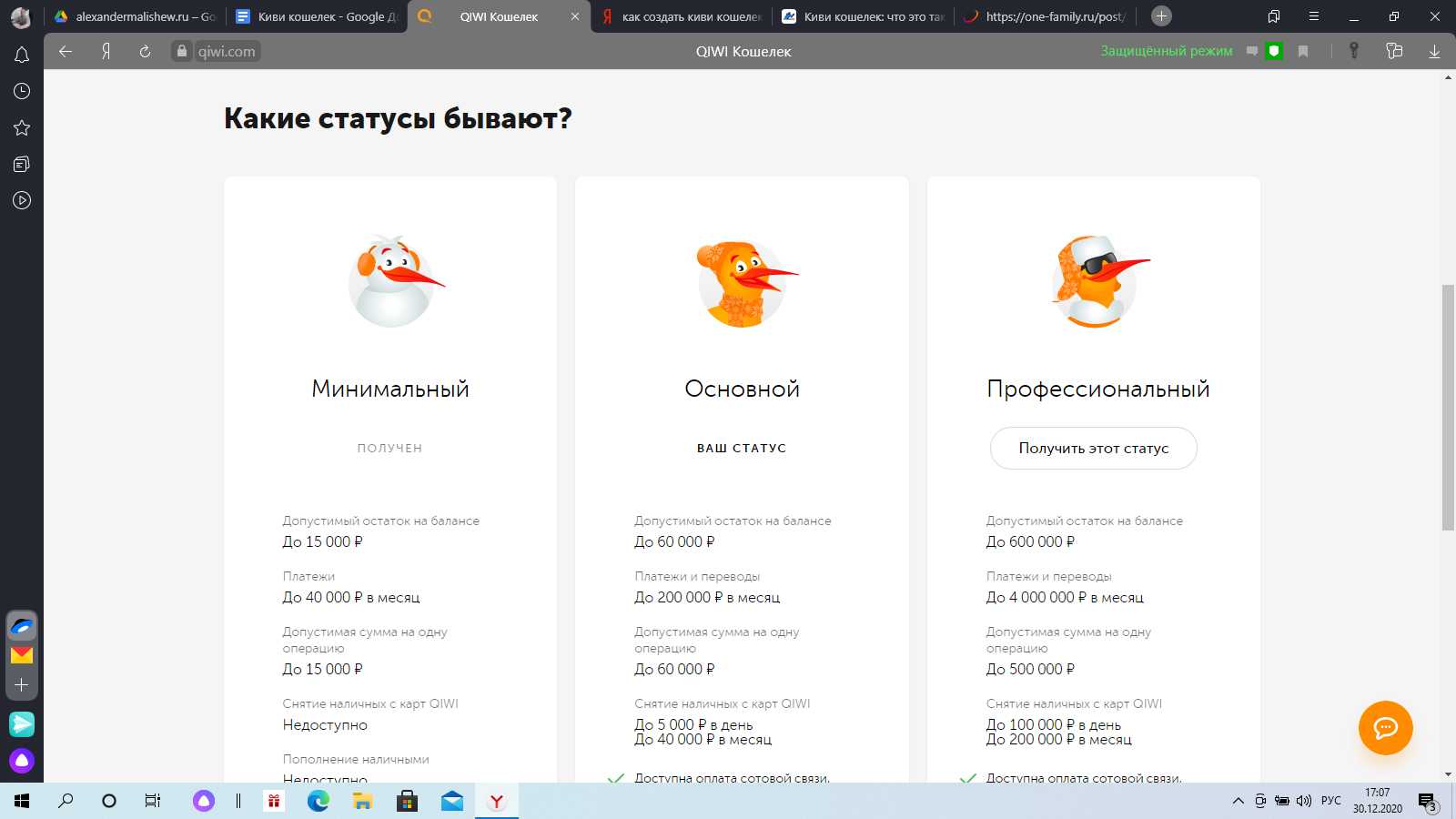Open notifications bell in the sidebar
The image size is (1456, 819).
point(22,56)
